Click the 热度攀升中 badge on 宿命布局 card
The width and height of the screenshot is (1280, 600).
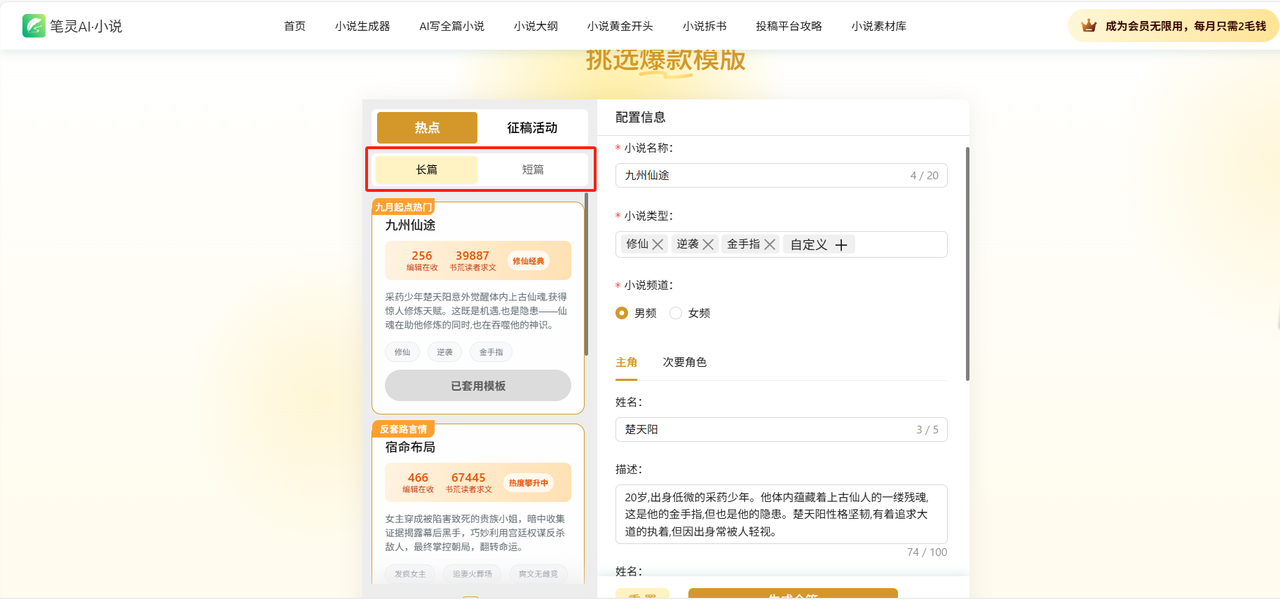coord(529,482)
